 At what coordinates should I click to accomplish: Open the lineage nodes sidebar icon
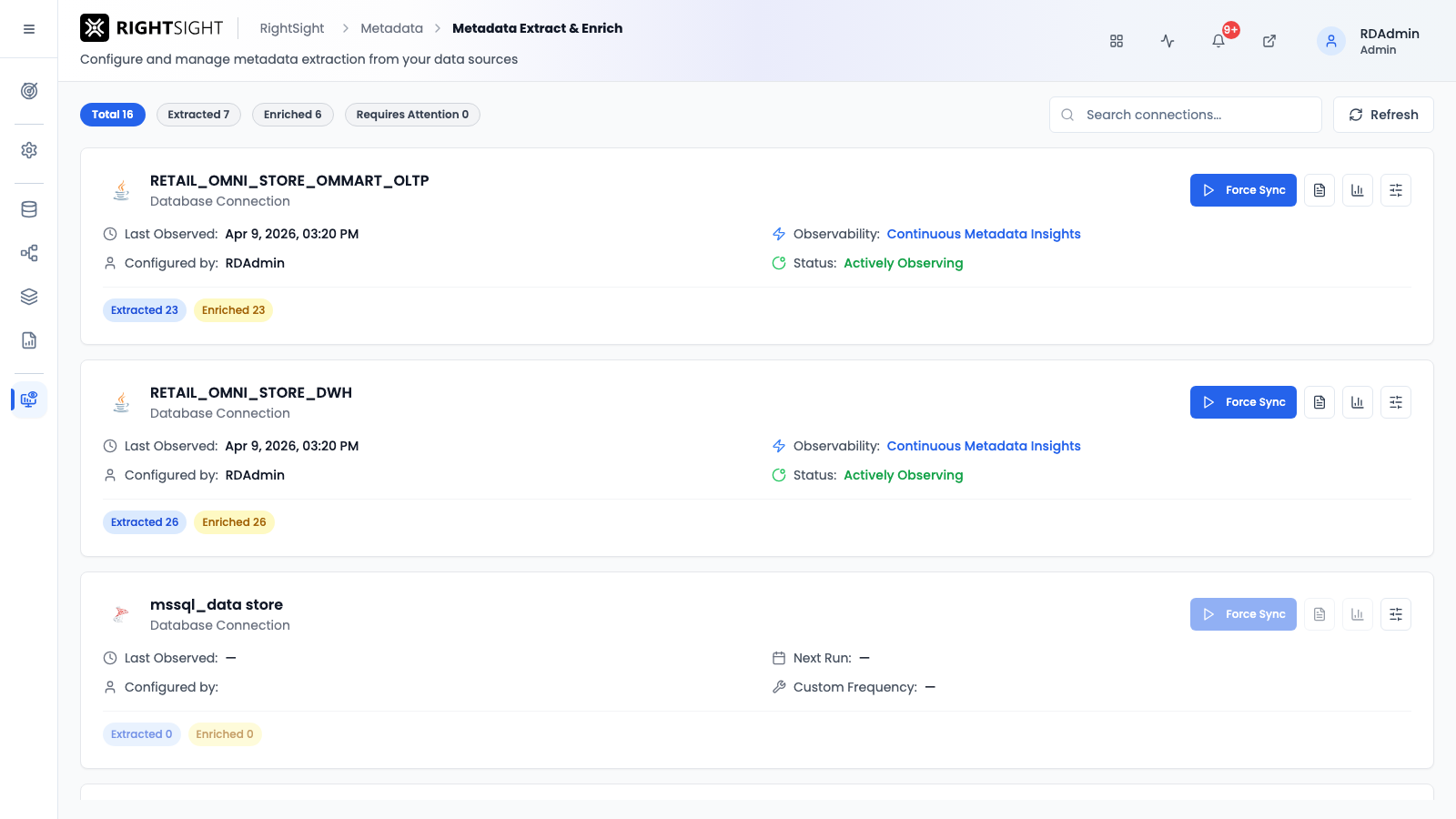[29, 253]
